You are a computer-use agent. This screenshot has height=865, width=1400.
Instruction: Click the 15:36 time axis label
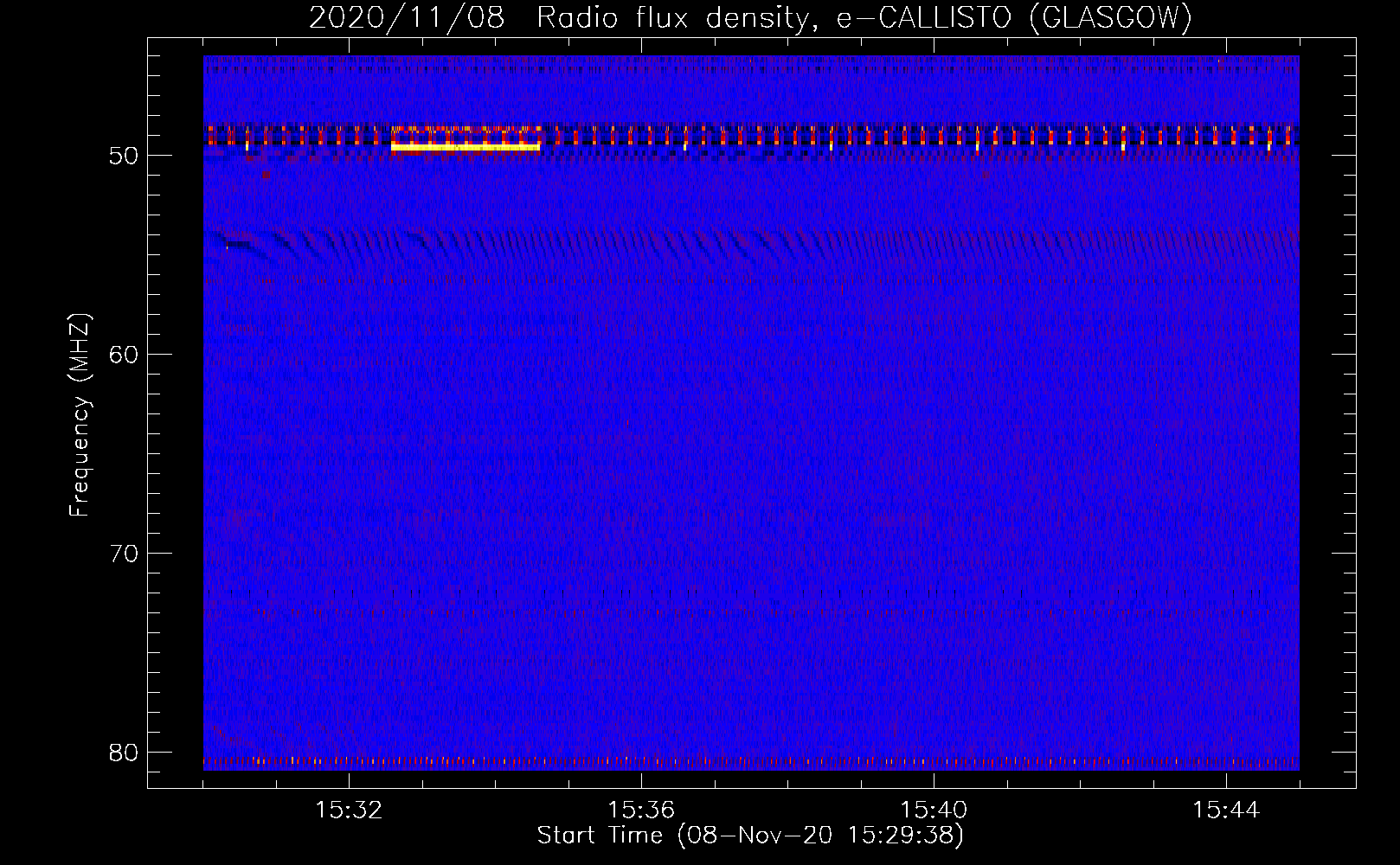[x=641, y=811]
